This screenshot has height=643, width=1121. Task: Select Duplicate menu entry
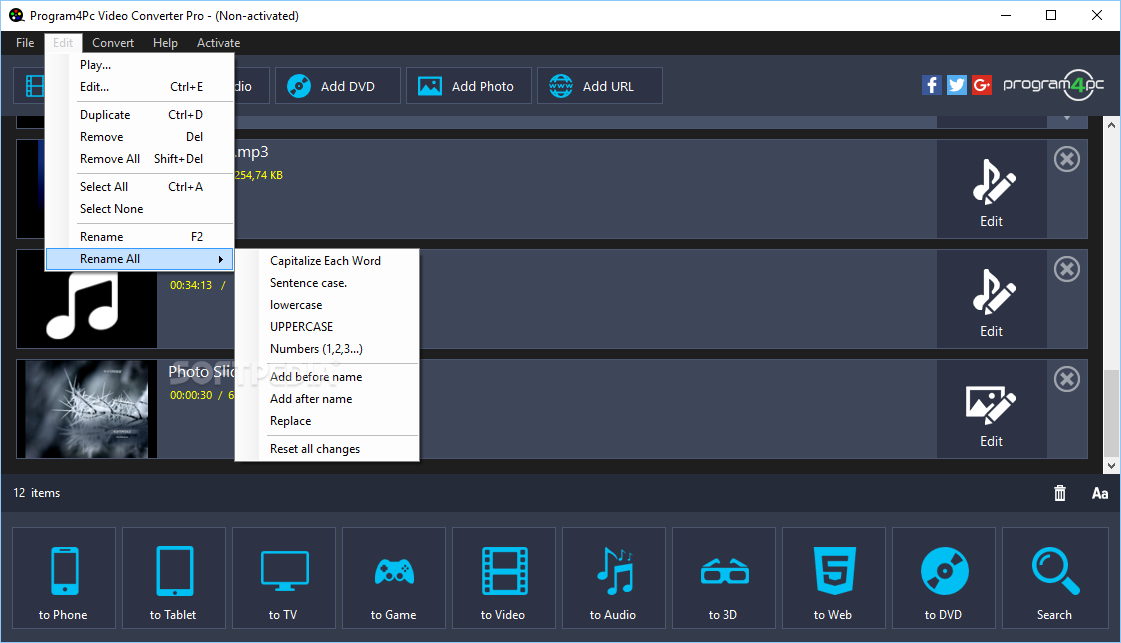(140, 115)
